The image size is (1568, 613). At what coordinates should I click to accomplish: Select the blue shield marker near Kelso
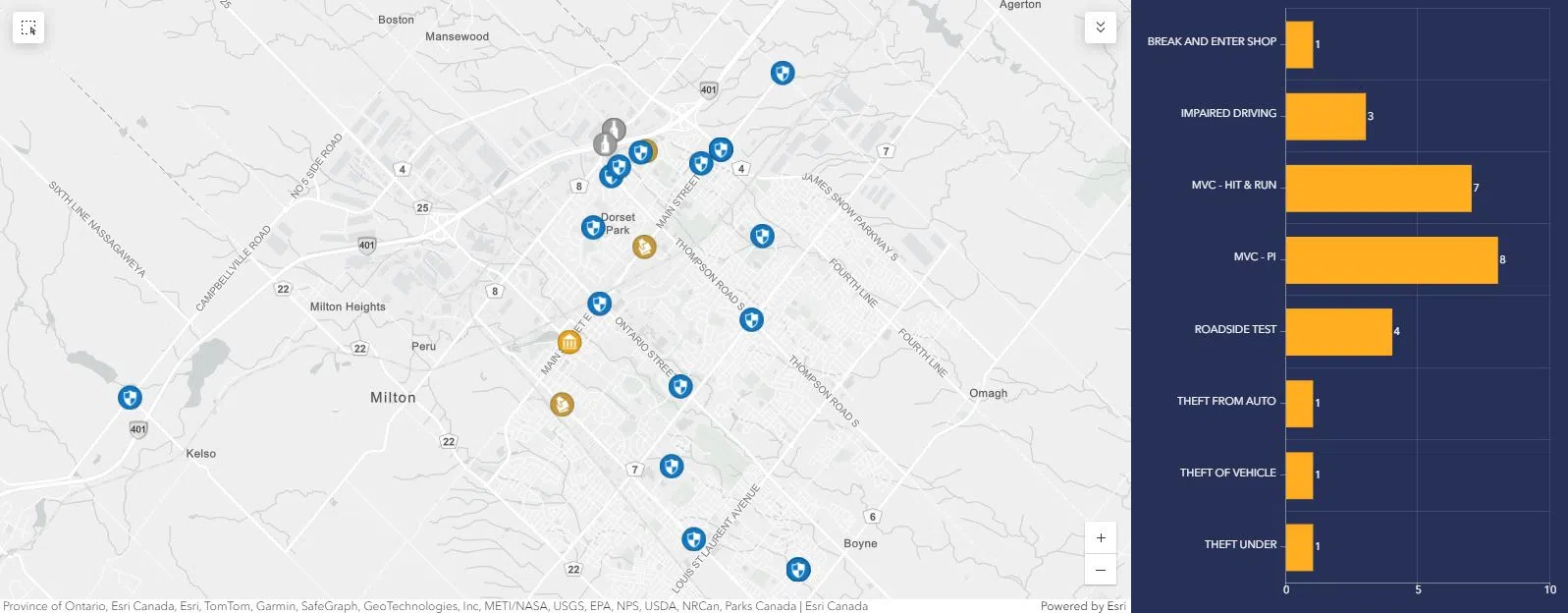[130, 397]
